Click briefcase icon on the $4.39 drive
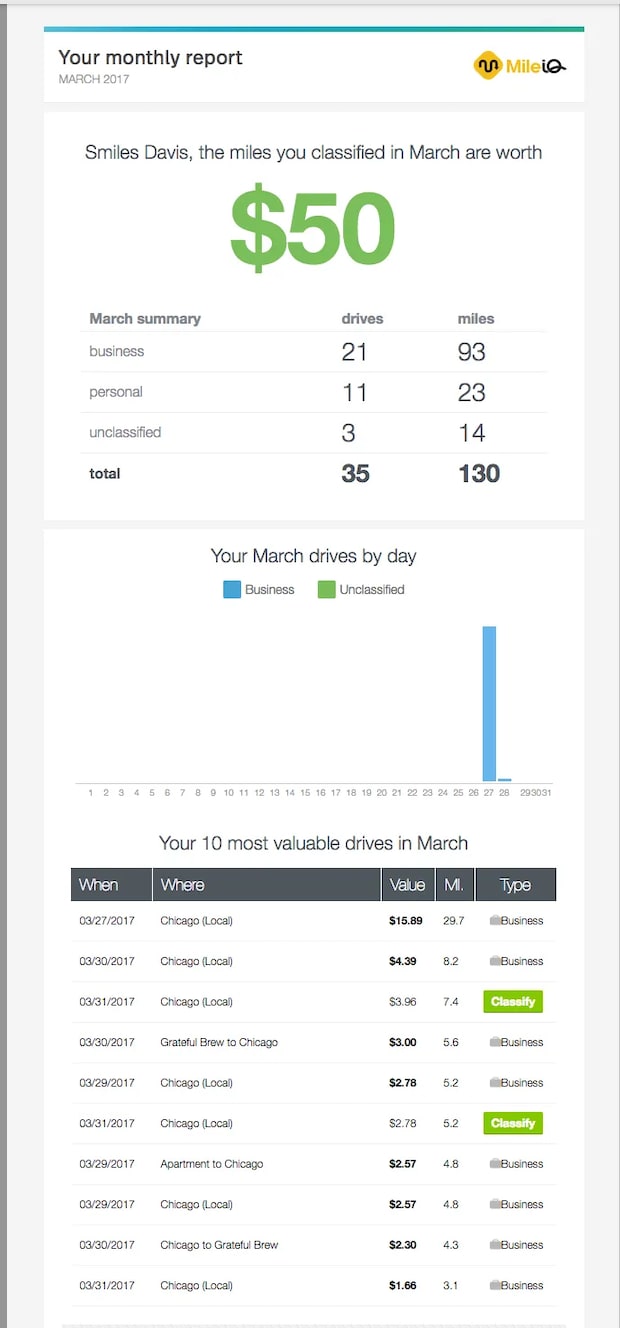Screen dimensions: 620x1328 (494, 962)
